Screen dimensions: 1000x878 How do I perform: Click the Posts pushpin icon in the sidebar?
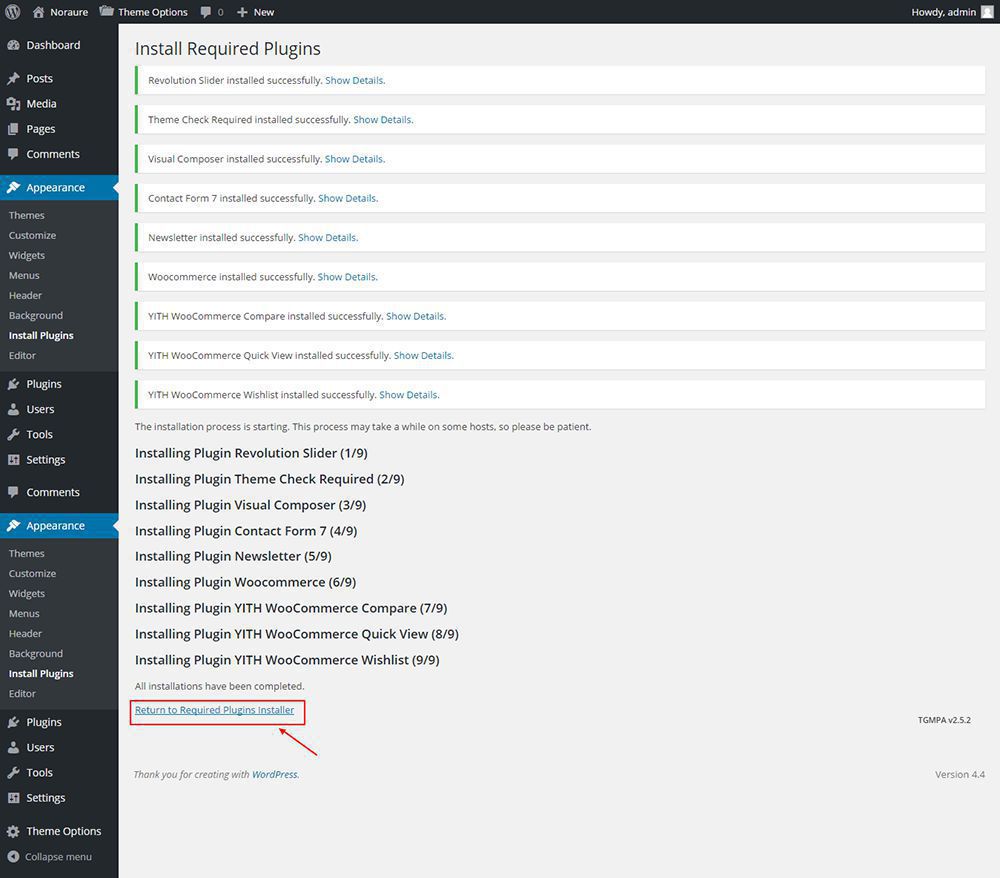pos(13,78)
